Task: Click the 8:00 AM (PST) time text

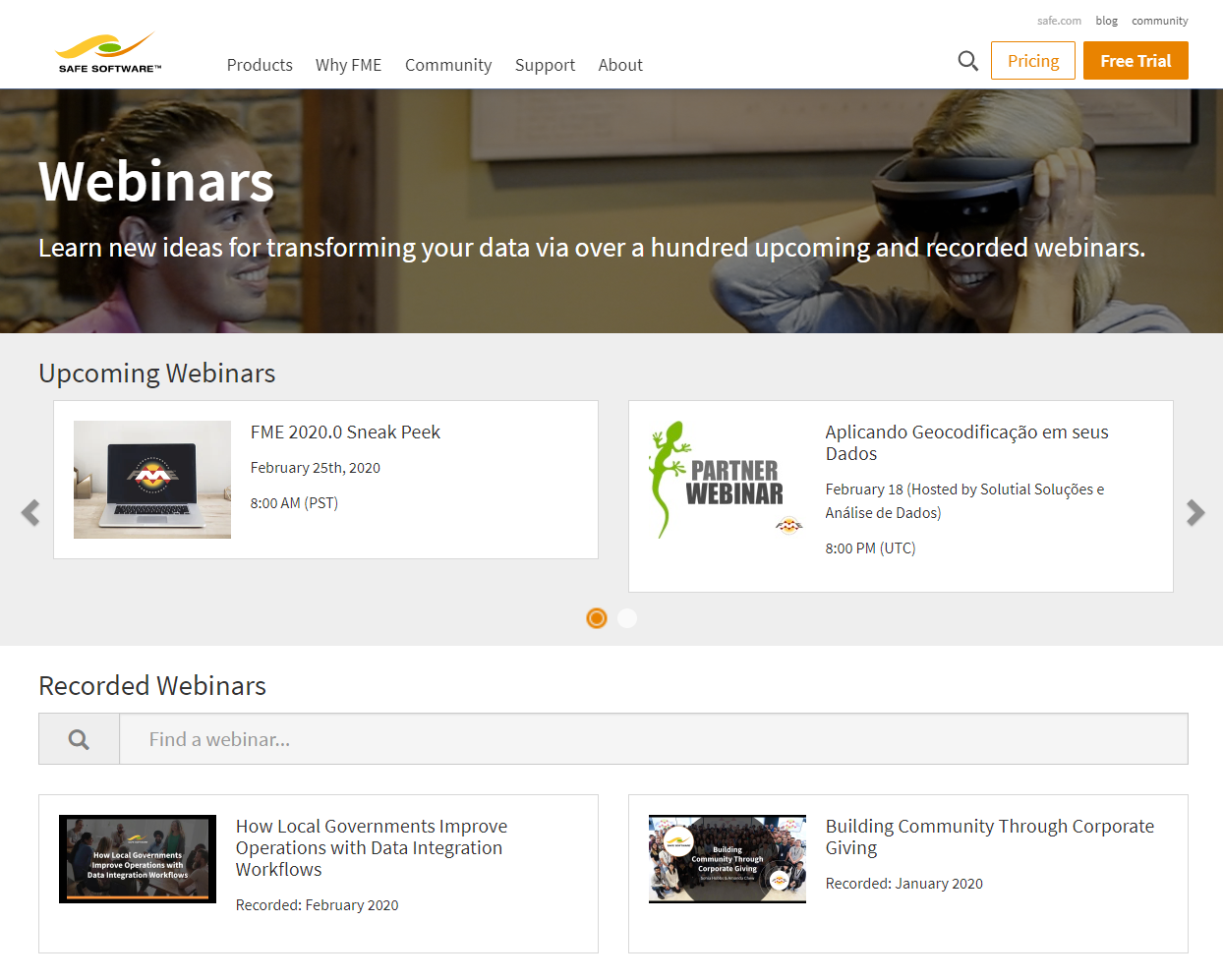Action: coord(294,503)
